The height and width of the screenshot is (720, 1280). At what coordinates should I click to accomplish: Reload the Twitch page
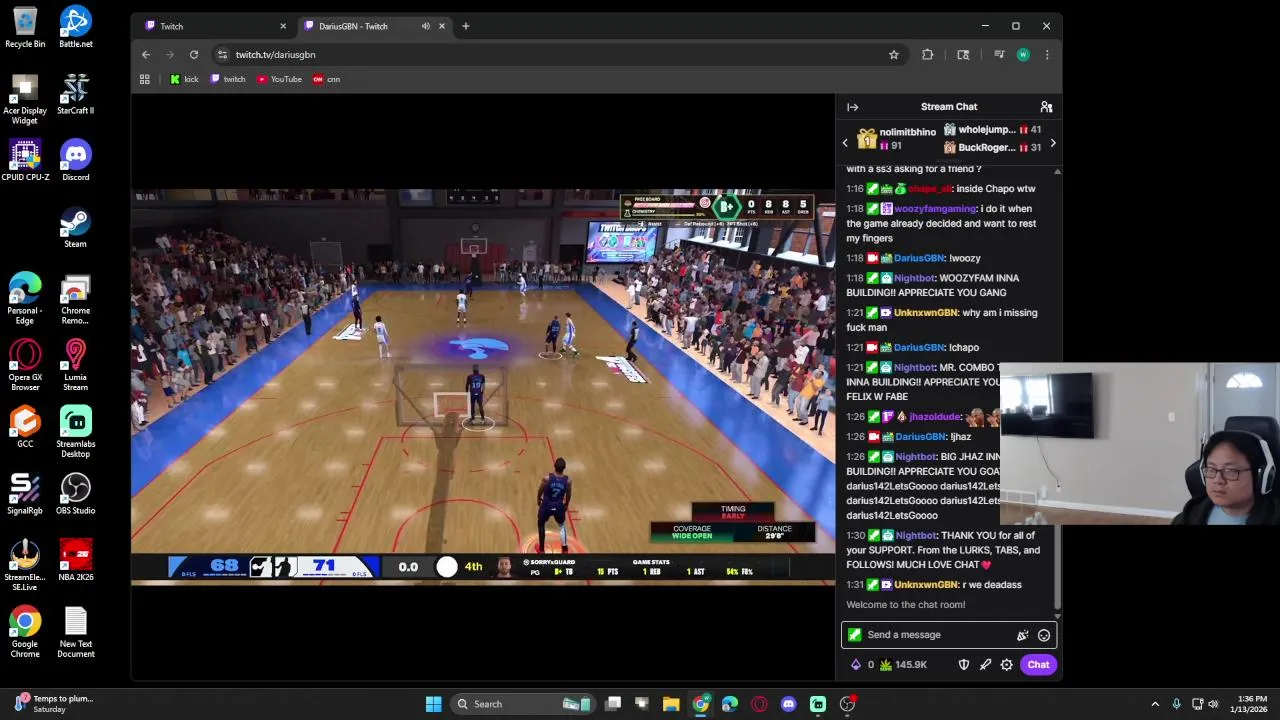click(x=194, y=55)
